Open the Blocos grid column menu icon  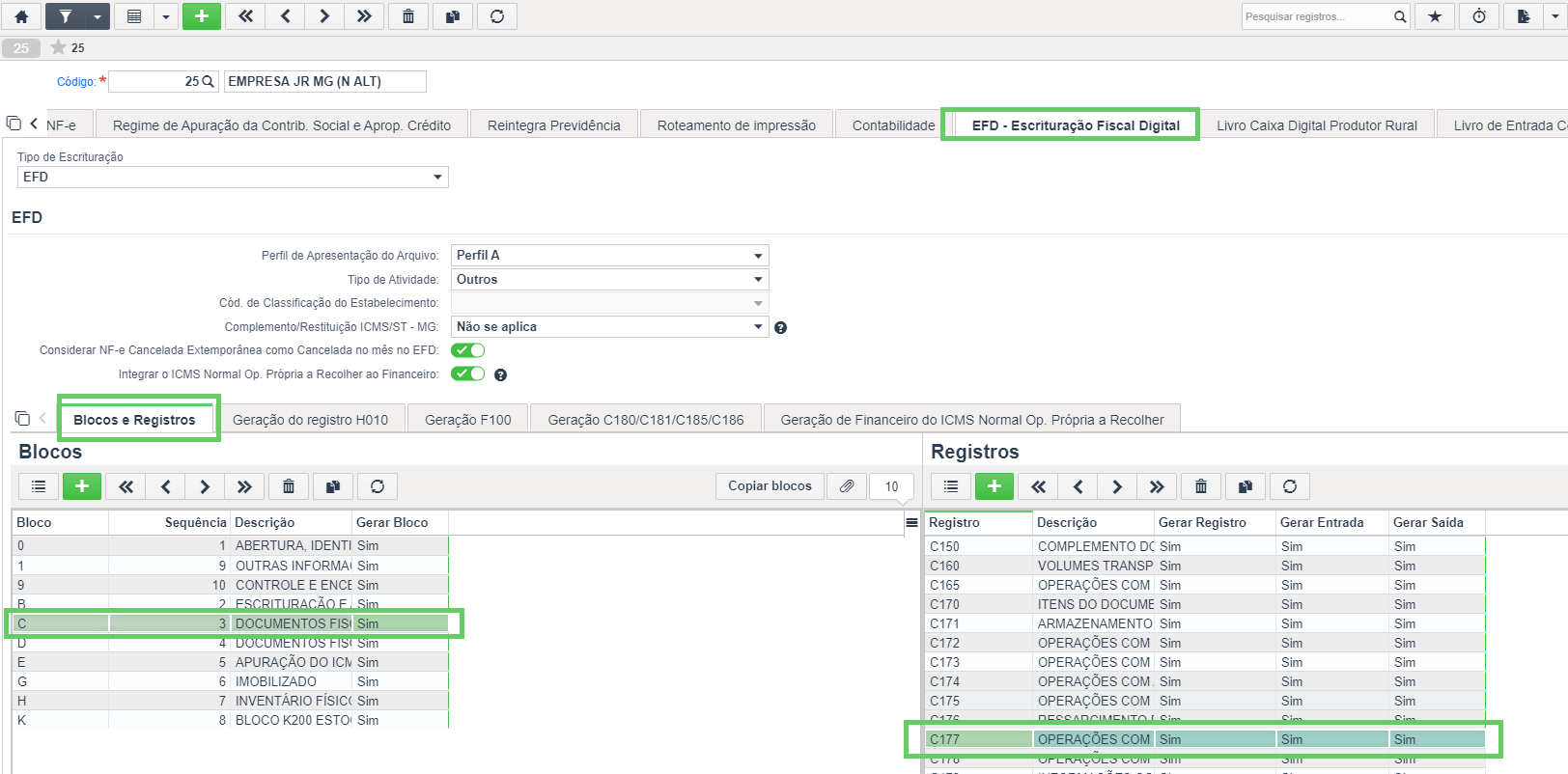(911, 522)
